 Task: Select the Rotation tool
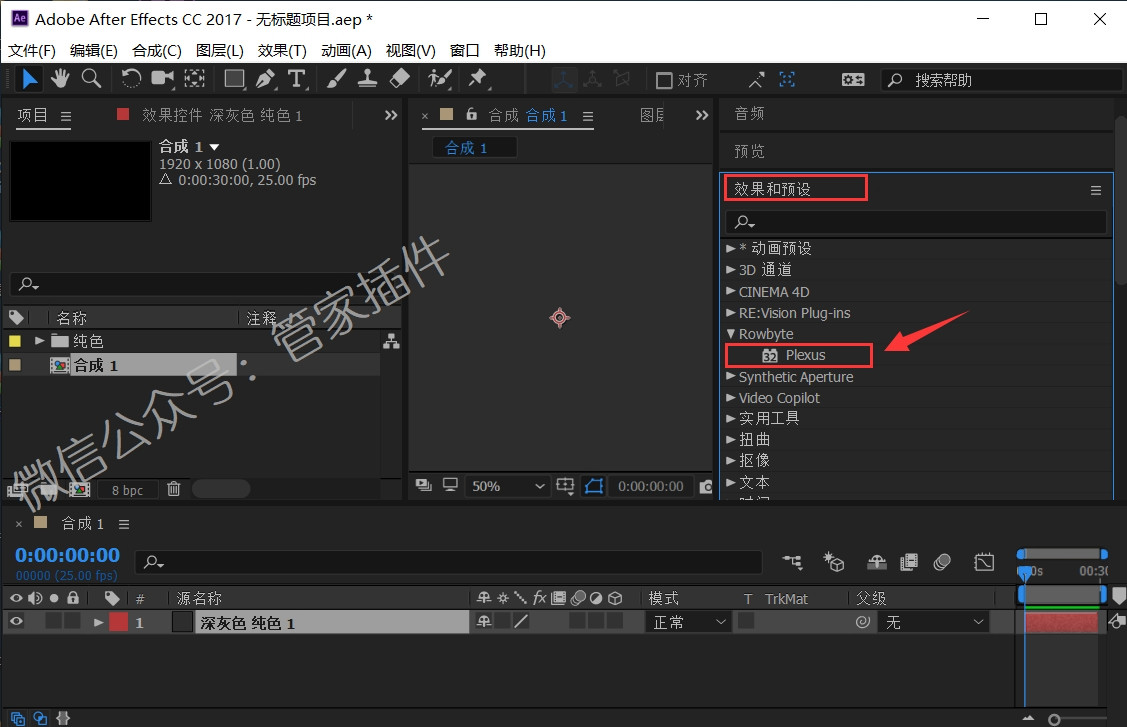tap(131, 78)
